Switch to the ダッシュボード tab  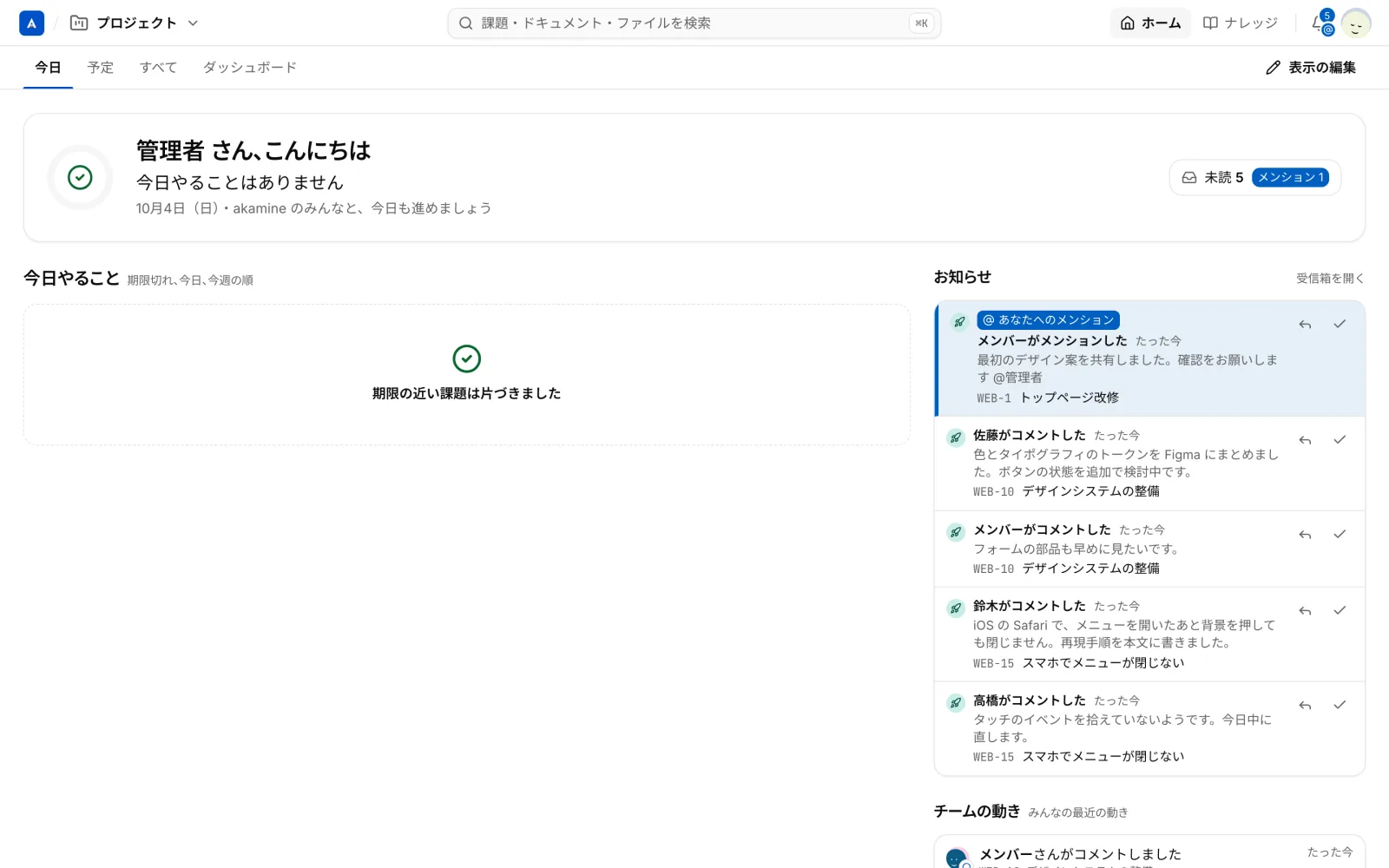click(250, 68)
